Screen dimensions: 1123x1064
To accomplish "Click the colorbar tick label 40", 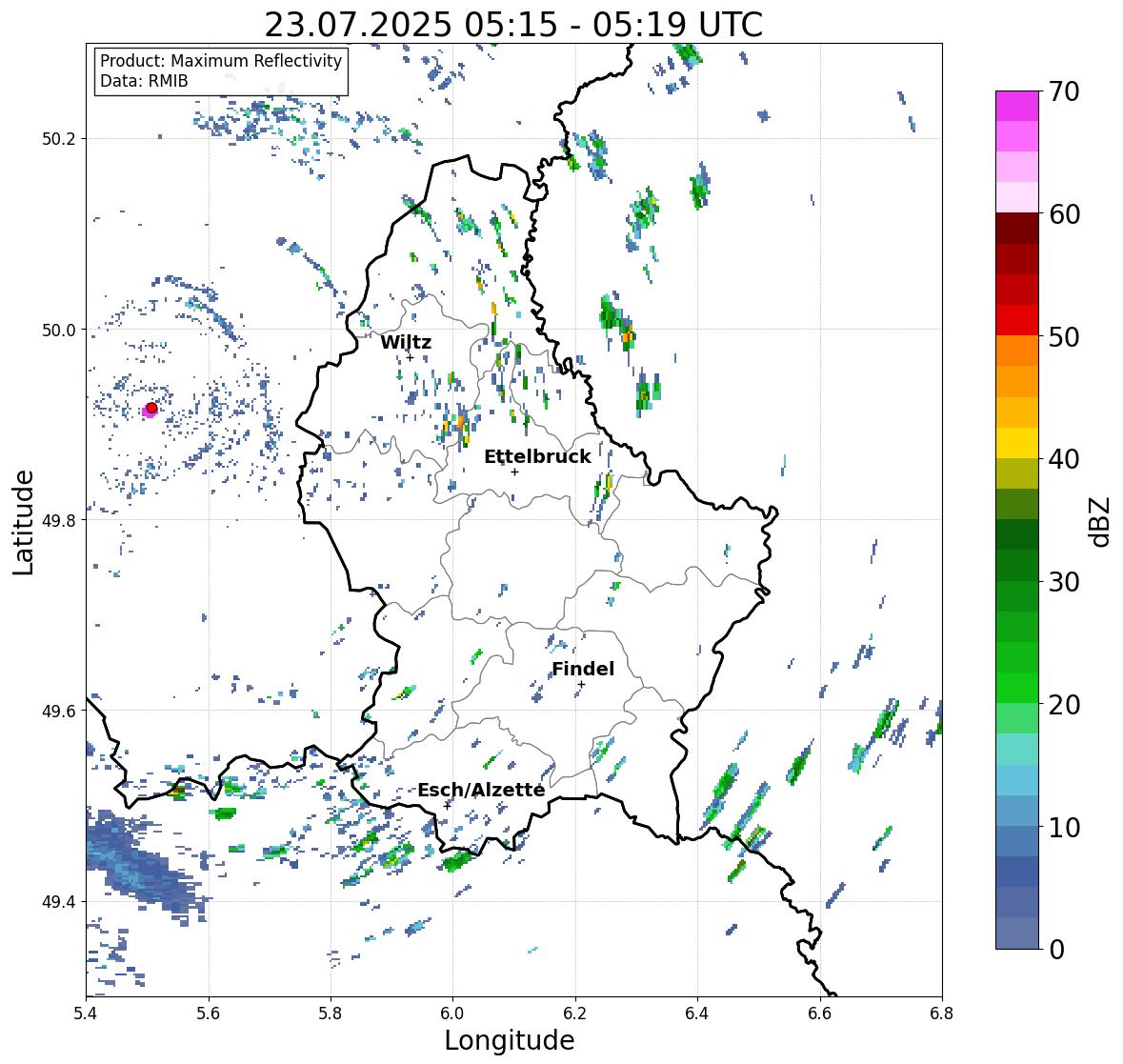I will point(1064,459).
